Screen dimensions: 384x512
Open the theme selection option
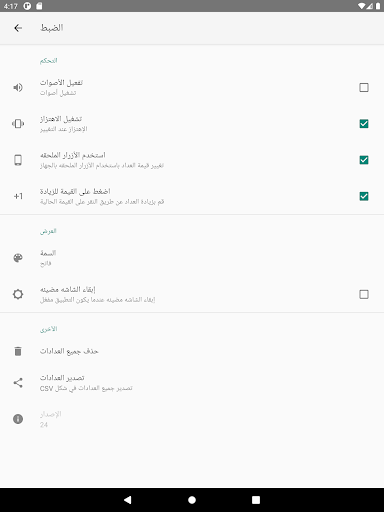pyautogui.click(x=192, y=258)
